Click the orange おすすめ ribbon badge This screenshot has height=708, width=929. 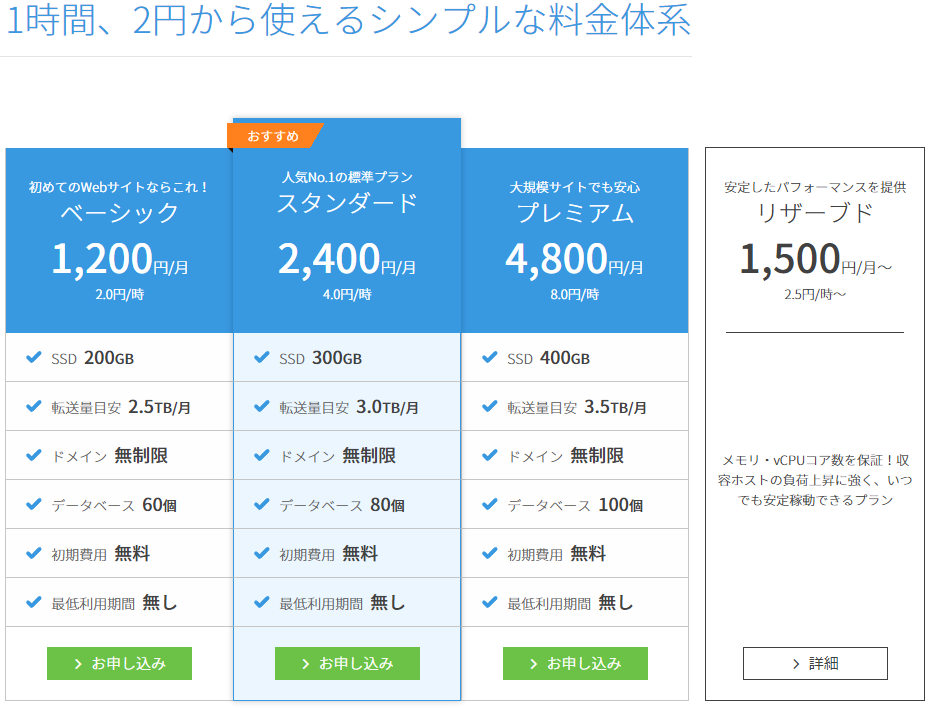[x=274, y=136]
